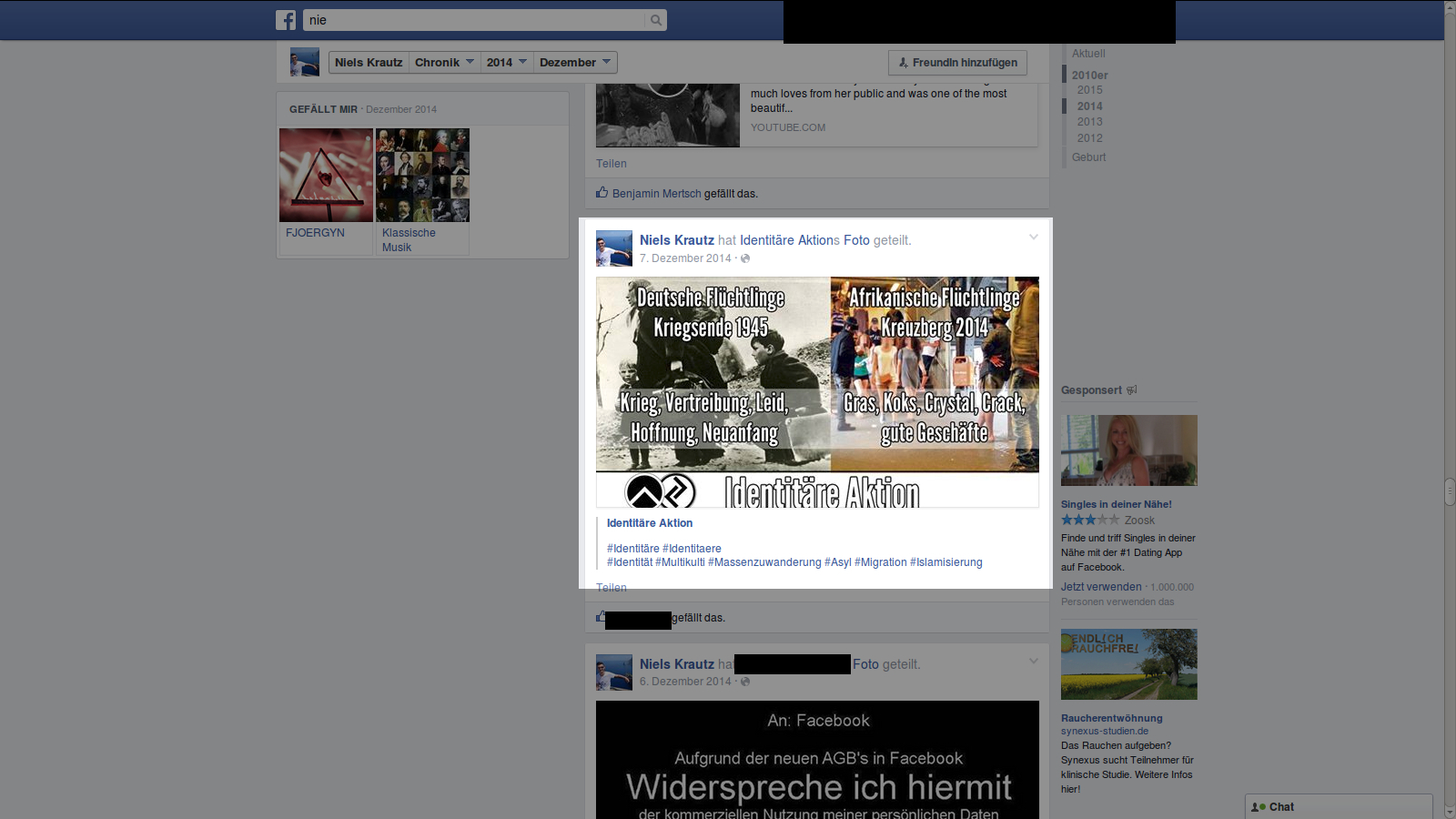Click FreundIn hinzufügen button
This screenshot has height=819, width=1456.
click(x=957, y=63)
